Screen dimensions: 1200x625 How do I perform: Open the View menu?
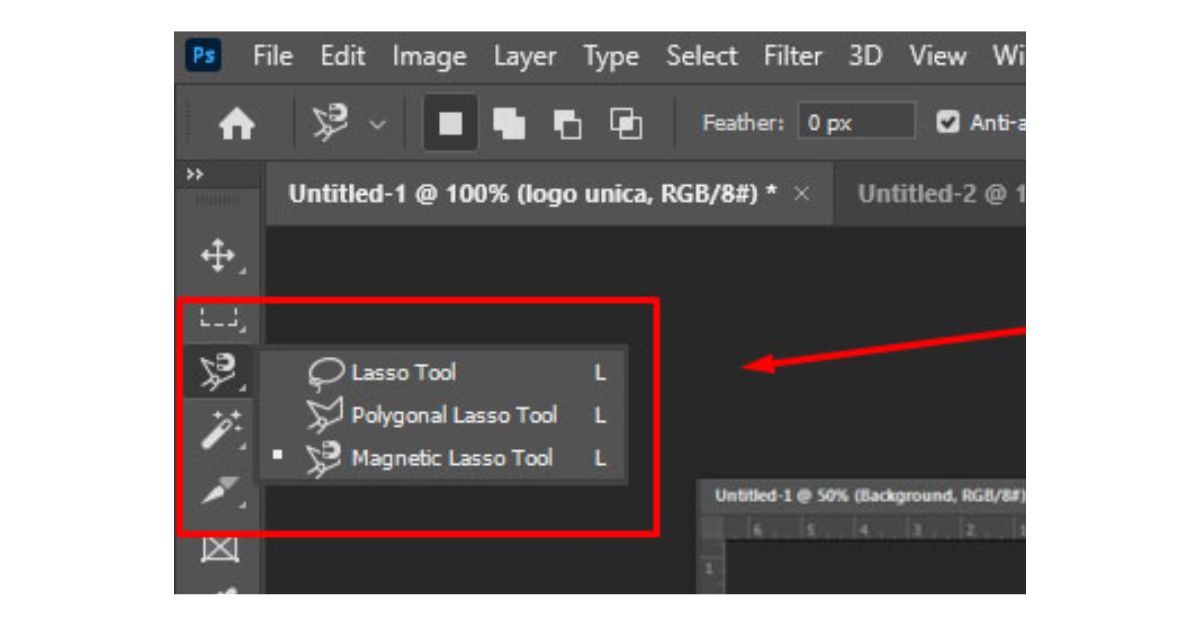[937, 56]
